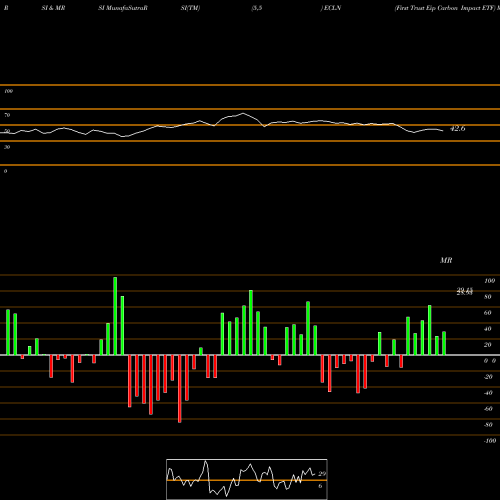Click the MR axis label 80
Screen dimensions: 500x500
(487, 297)
